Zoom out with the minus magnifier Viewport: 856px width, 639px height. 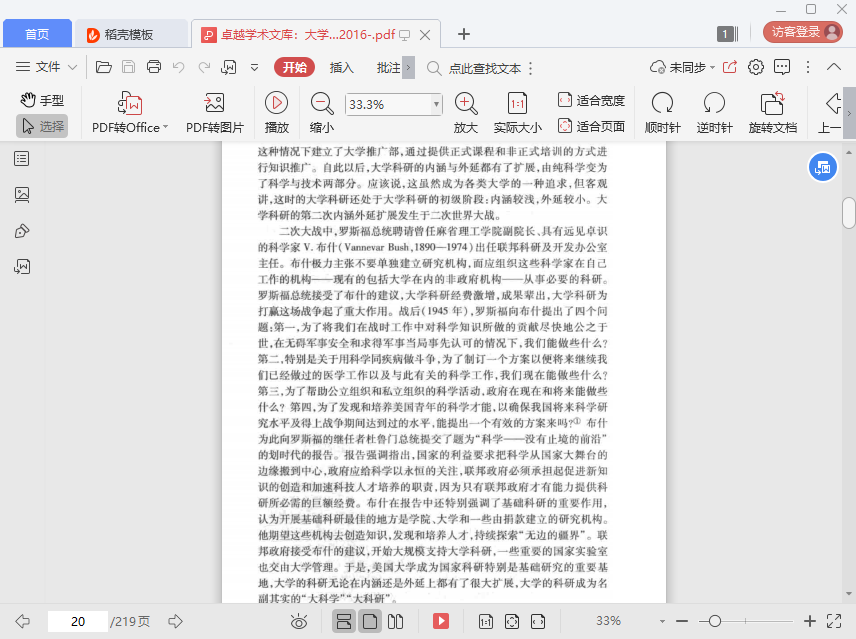click(x=322, y=113)
